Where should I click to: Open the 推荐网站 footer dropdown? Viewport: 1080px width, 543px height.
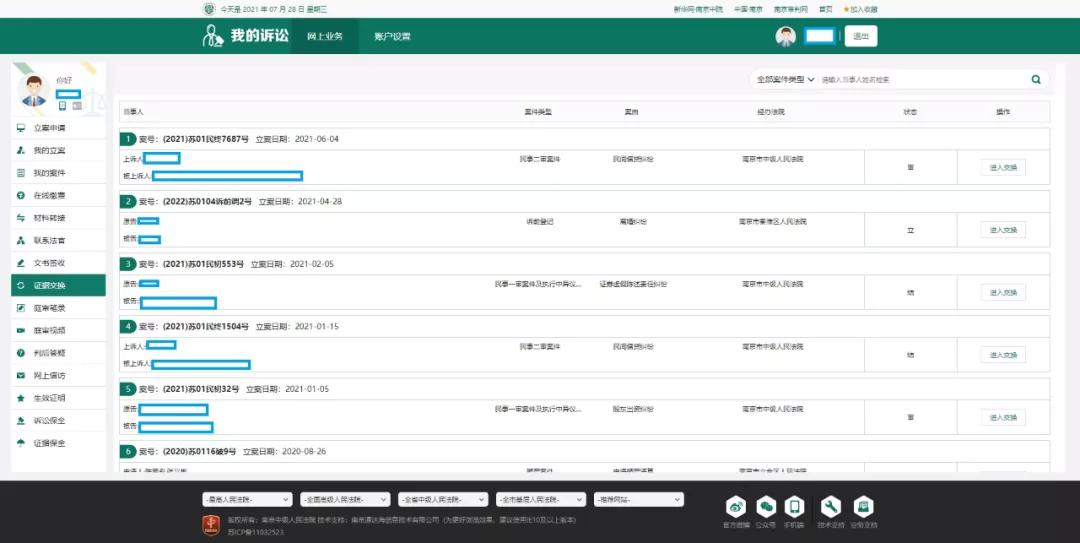pos(638,499)
